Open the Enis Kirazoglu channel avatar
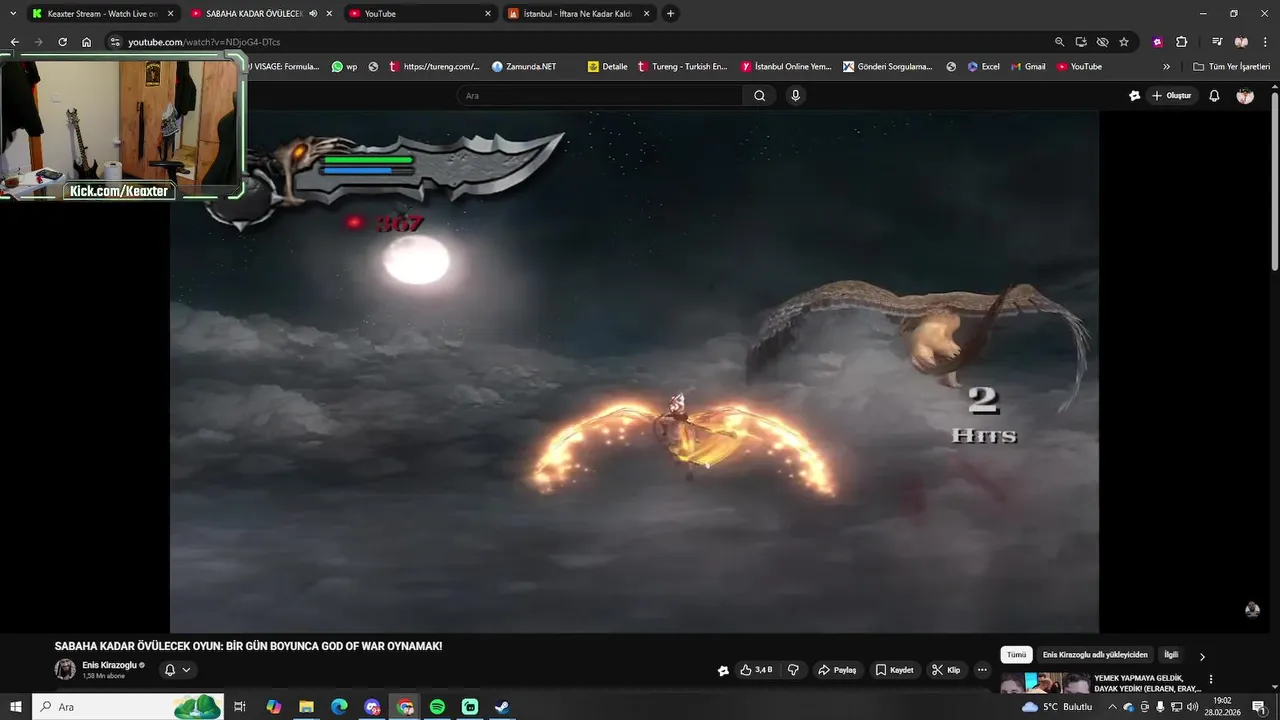This screenshot has height=720, width=1280. pos(65,670)
